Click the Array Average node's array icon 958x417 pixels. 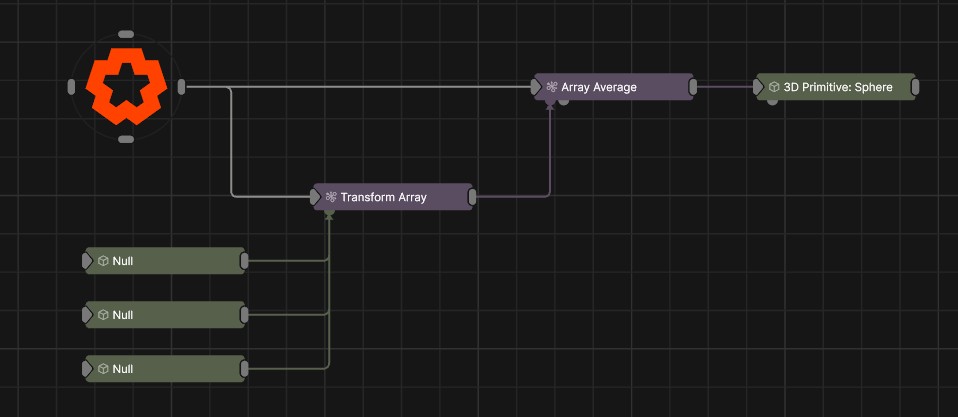(x=551, y=87)
